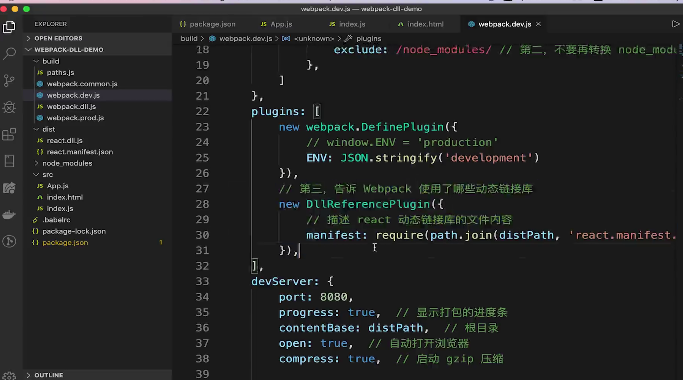
Task: Open the Search view icon
Action: (9, 54)
